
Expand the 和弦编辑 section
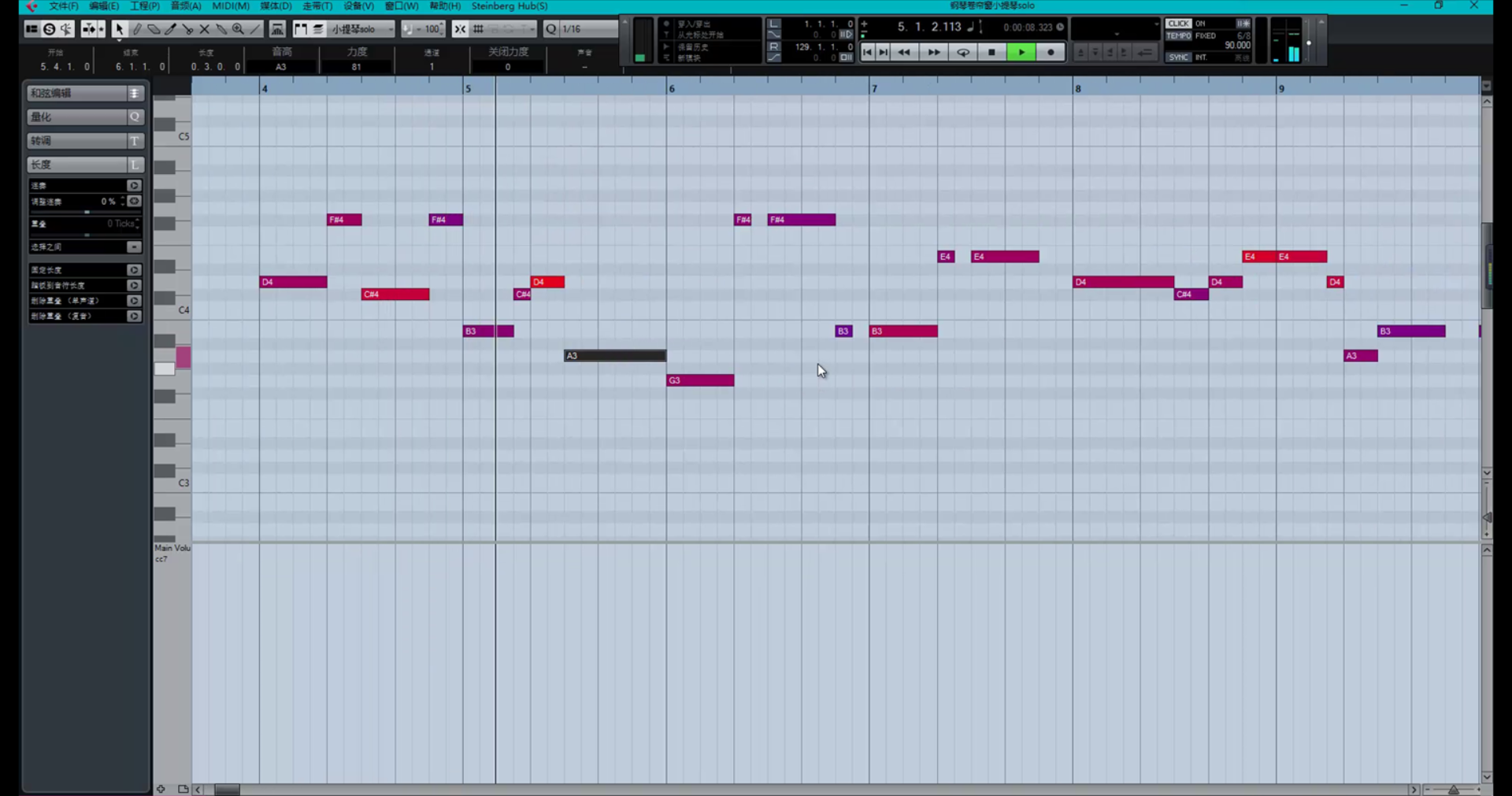coord(84,93)
